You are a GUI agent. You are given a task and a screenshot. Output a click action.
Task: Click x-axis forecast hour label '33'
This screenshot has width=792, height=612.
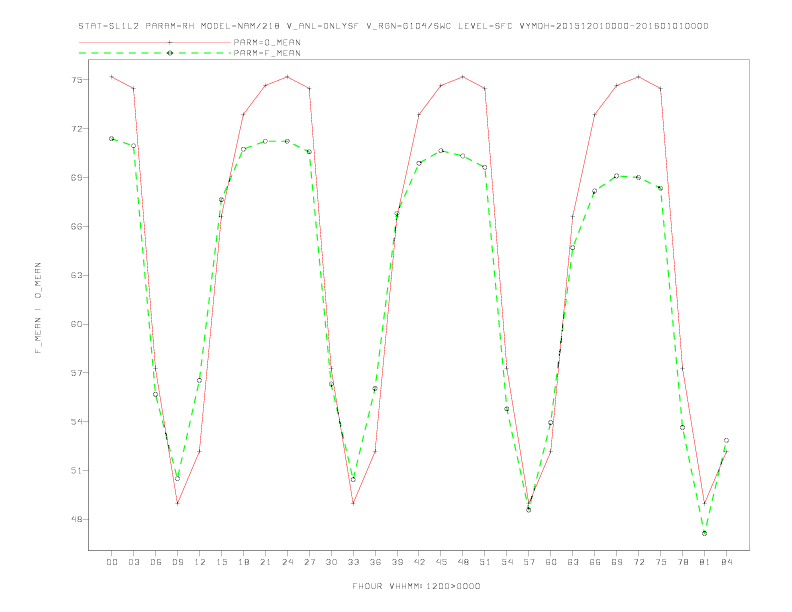click(x=353, y=562)
